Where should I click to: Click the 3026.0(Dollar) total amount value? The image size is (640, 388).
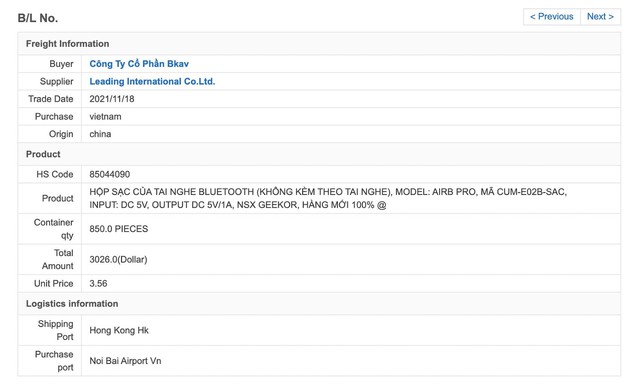point(118,259)
